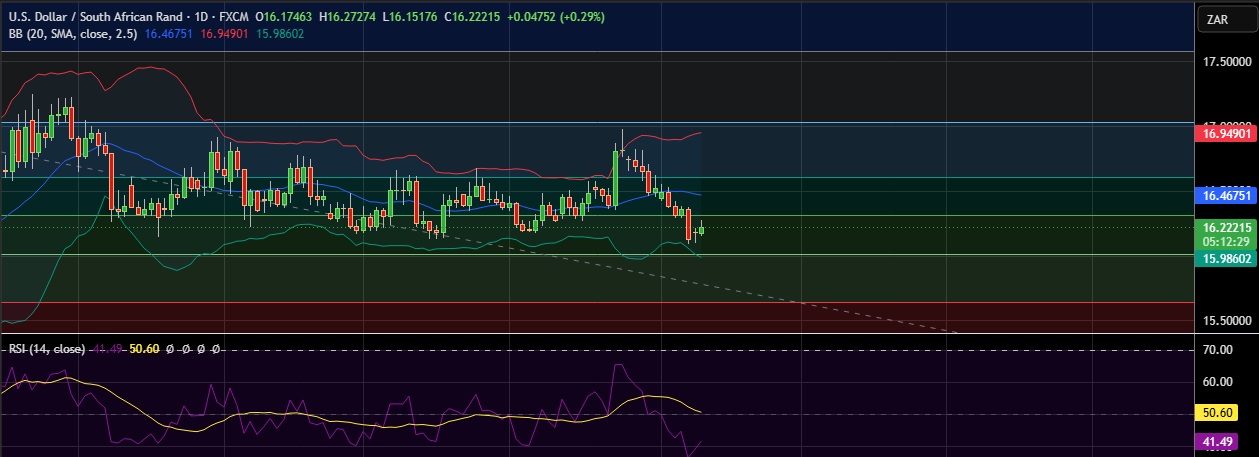Click the yellow RSI average 50.60 in legend
Screen dimensions: 1259x457
(144, 349)
